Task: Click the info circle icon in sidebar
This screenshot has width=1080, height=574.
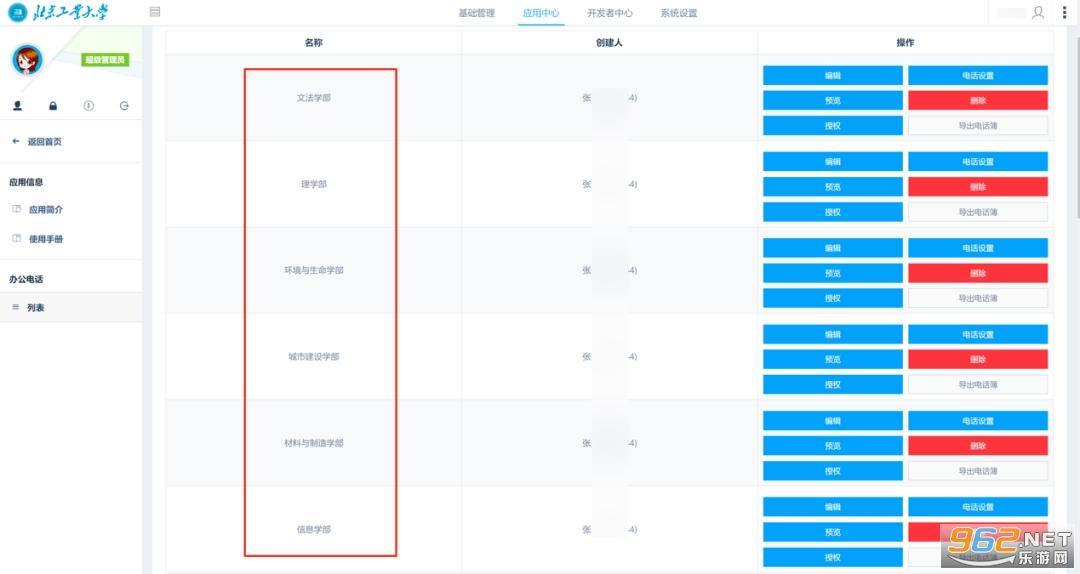Action: [88, 106]
